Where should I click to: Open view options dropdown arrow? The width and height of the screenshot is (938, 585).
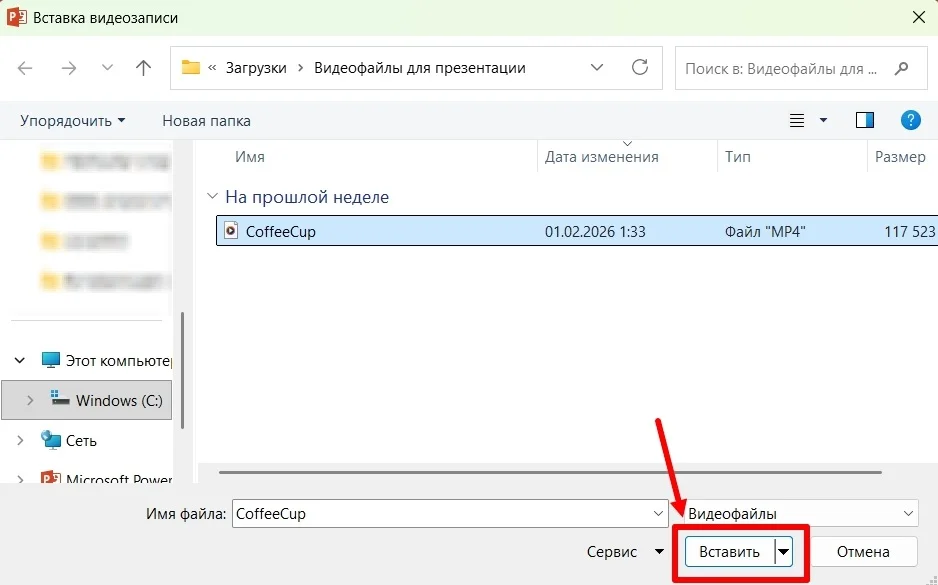823,121
